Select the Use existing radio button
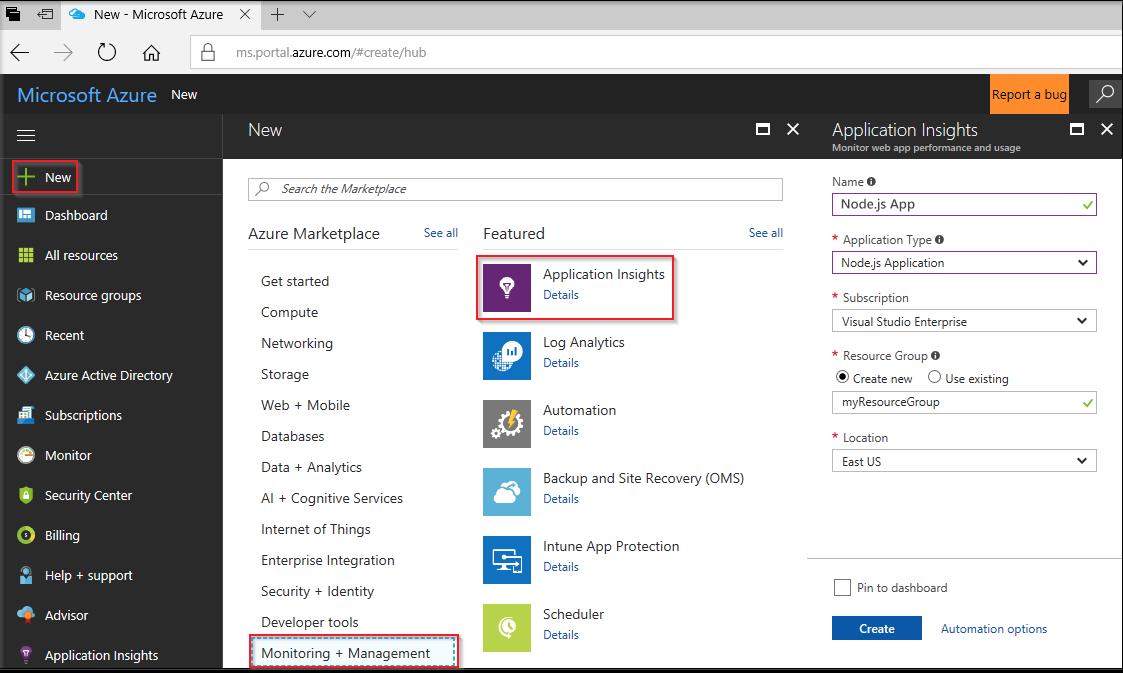Viewport: 1123px width, 673px height. pyautogui.click(x=935, y=377)
